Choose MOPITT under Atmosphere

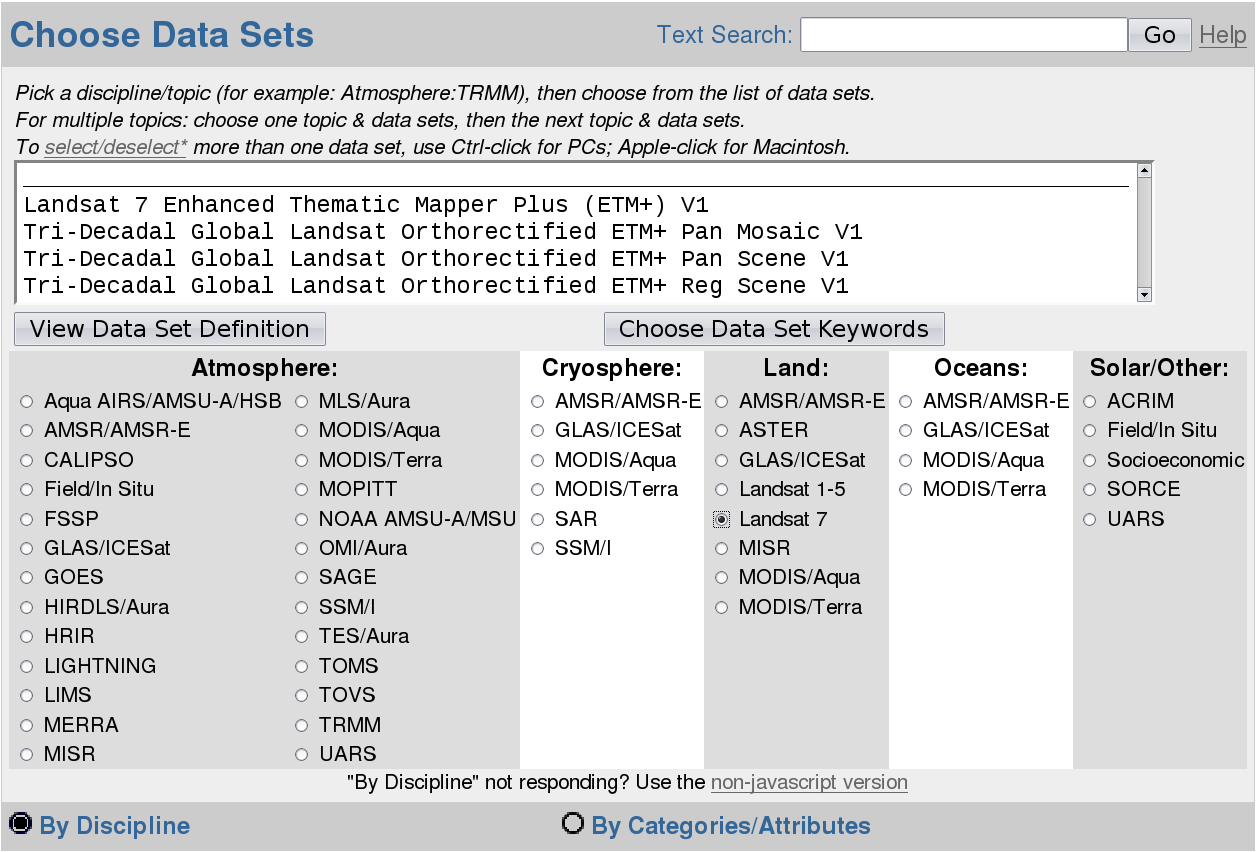(301, 490)
